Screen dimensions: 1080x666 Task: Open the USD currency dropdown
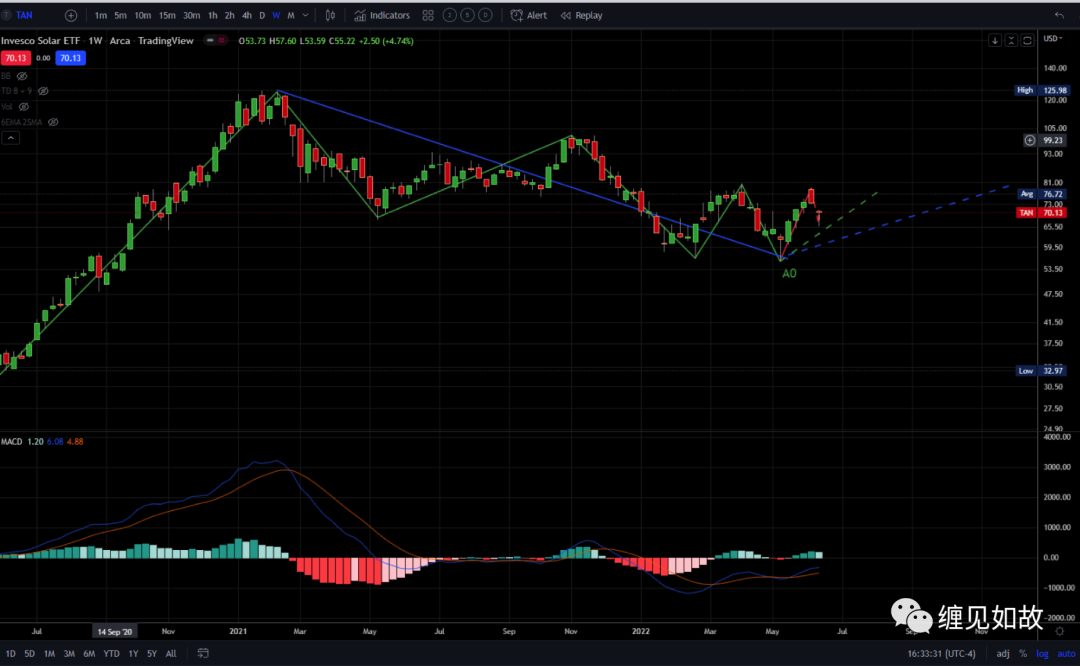tap(1053, 39)
